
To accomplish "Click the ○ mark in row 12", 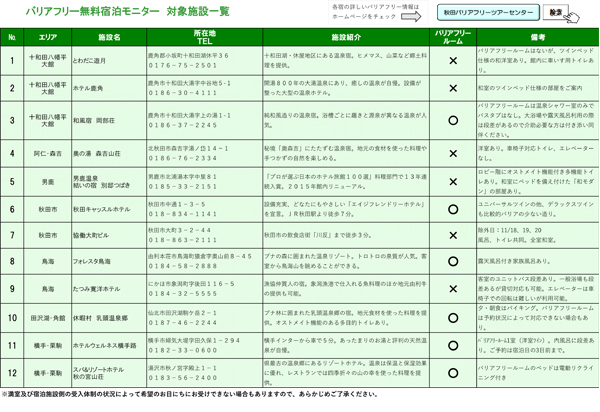I will 453,373.
